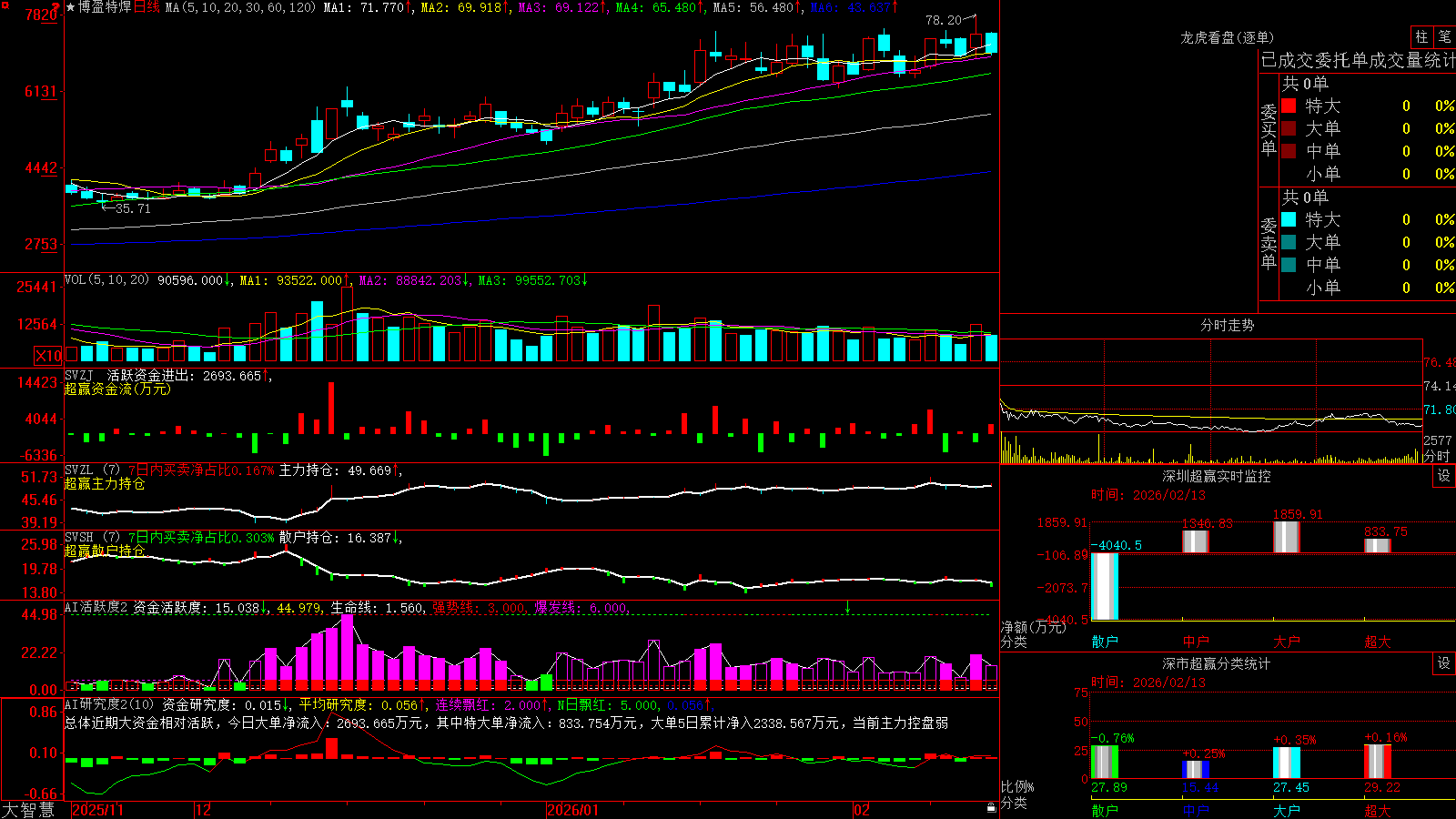Viewport: 1456px width, 819px height.
Task: Open 设 settings for 深圳超赢实时监控
Action: pyautogui.click(x=1444, y=476)
